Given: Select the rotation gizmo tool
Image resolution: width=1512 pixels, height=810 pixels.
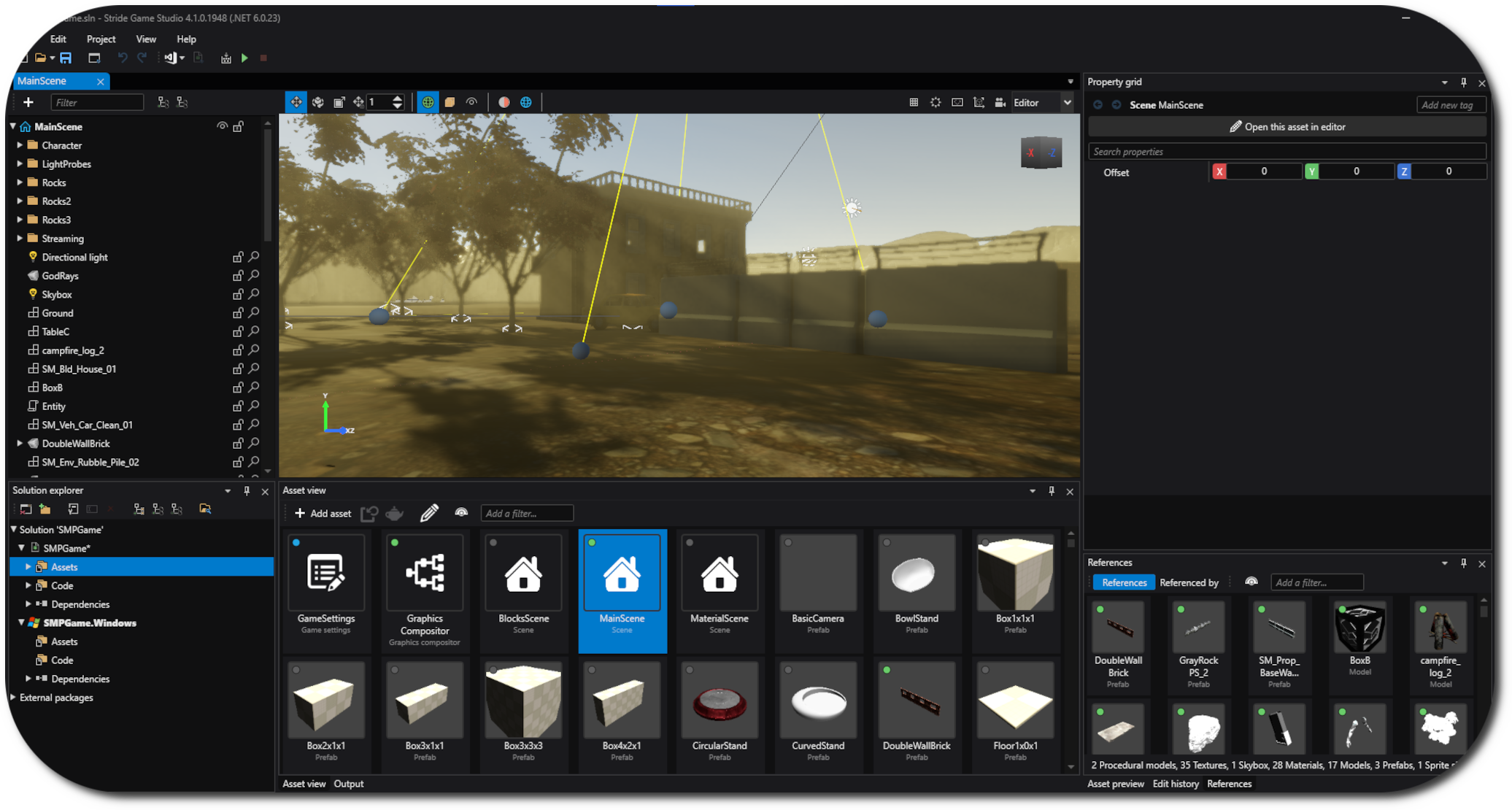Looking at the screenshot, I should click(318, 102).
